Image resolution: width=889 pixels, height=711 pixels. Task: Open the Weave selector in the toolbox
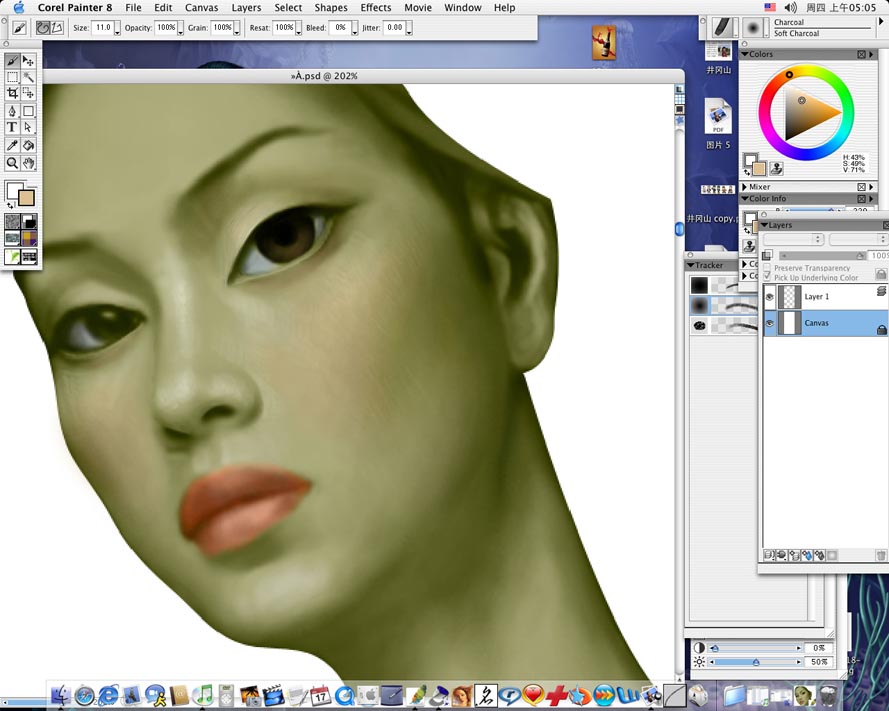[29, 239]
